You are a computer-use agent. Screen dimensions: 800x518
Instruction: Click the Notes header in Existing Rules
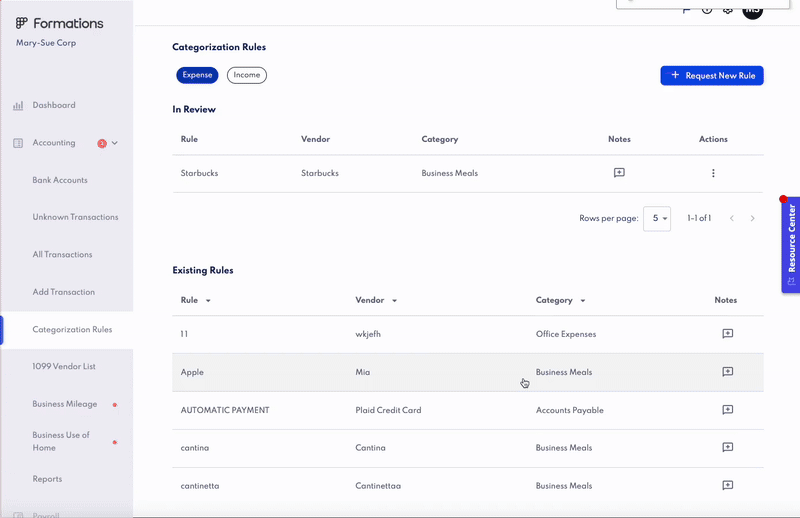click(726, 300)
